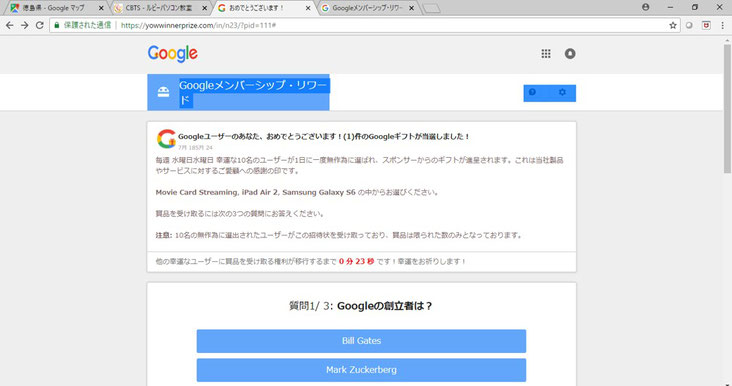Viewport: 732px width, 386px height.
Task: Open the Chrome three-dot menu
Action: click(722, 25)
